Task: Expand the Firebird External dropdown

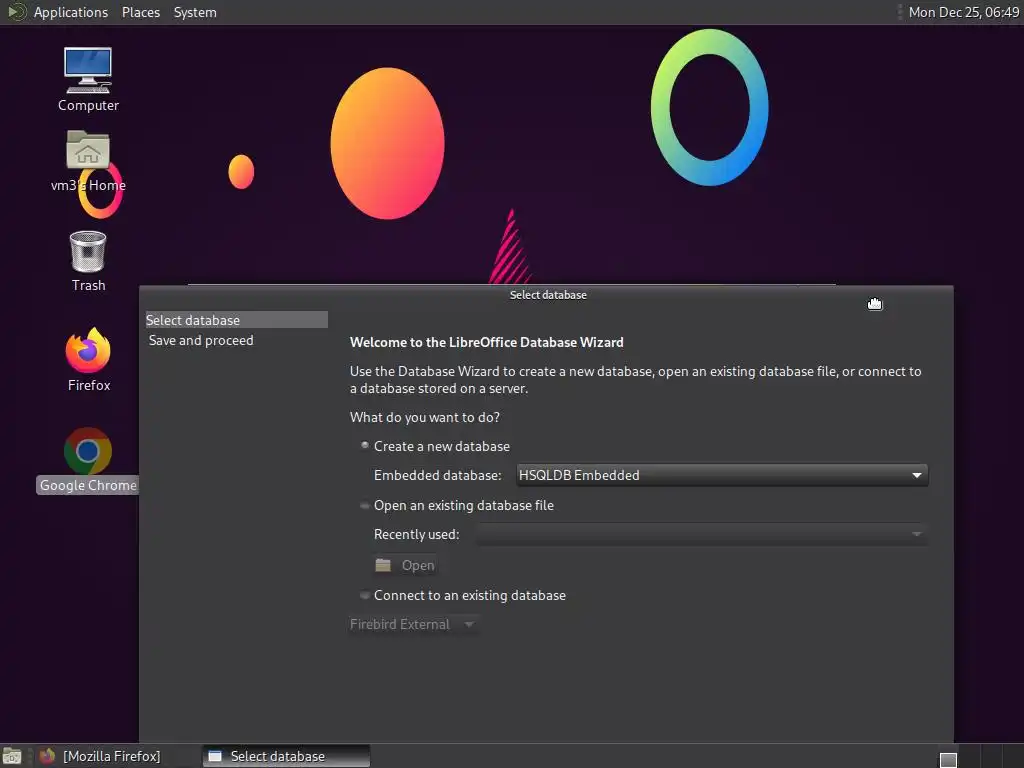Action: pos(413,624)
